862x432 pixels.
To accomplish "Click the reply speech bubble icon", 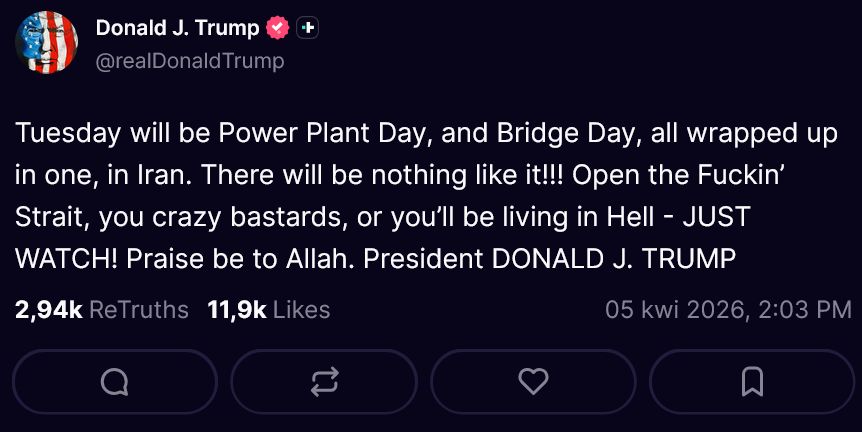I will [x=115, y=381].
